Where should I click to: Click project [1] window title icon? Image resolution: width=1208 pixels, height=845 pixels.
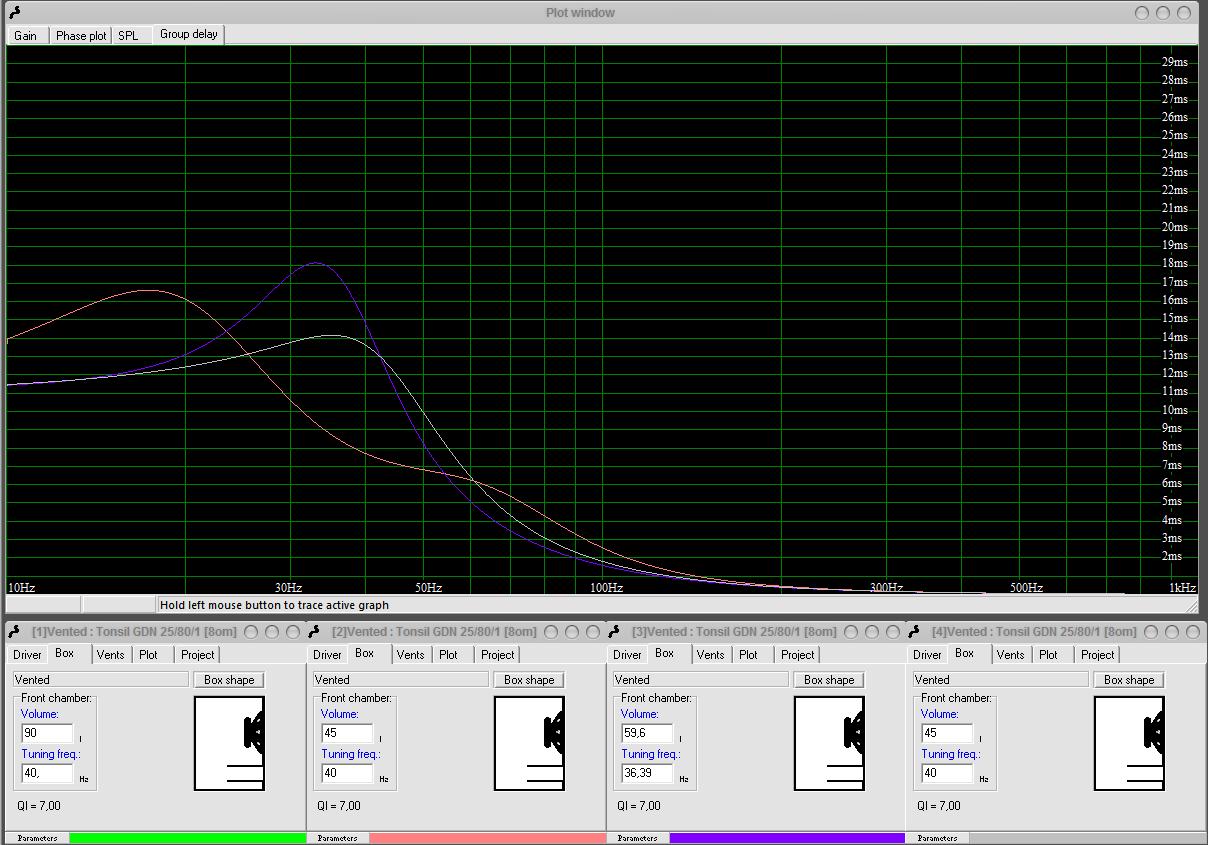(x=14, y=632)
